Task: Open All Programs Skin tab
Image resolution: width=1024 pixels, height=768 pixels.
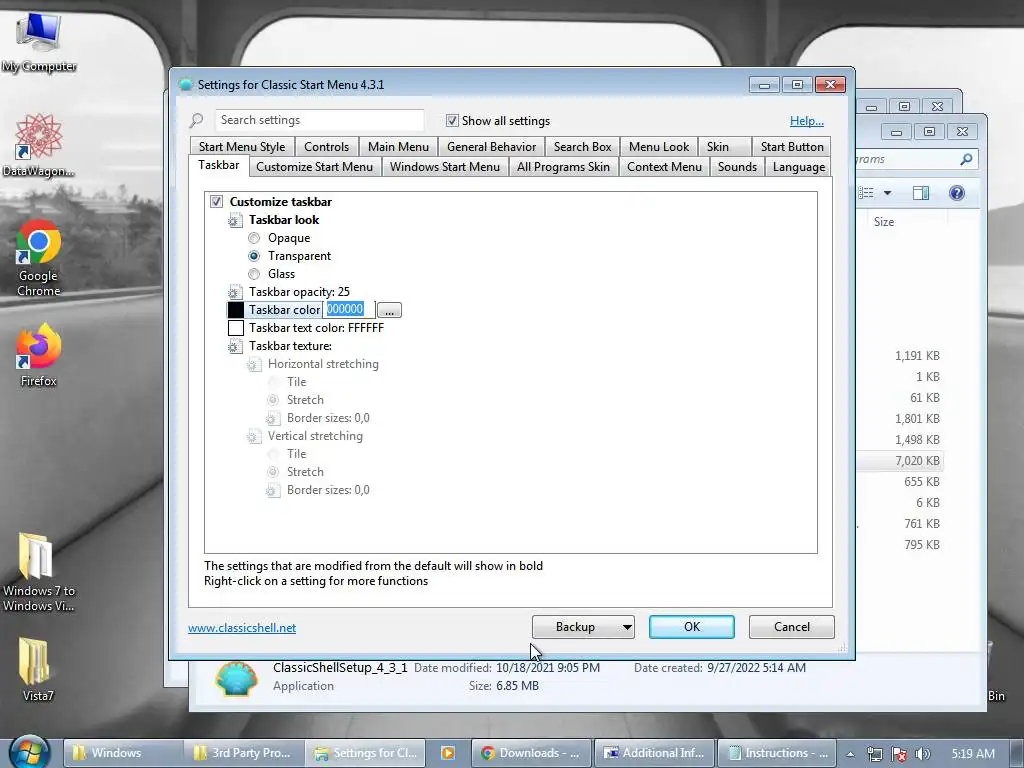Action: coord(564,167)
